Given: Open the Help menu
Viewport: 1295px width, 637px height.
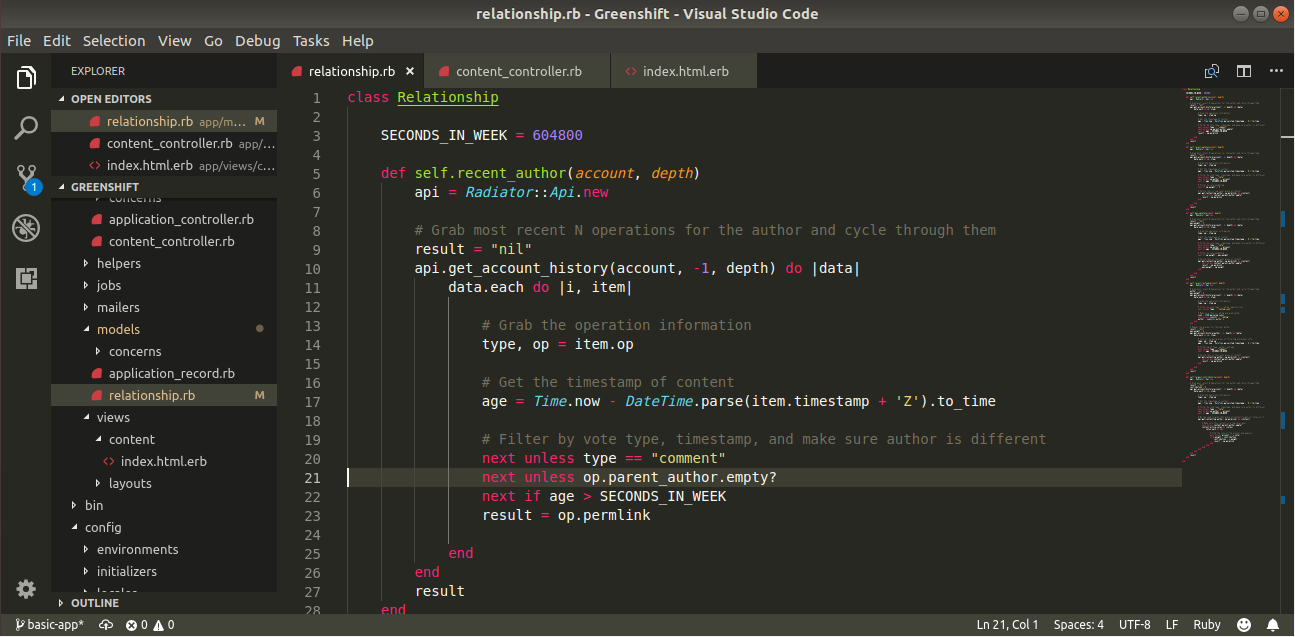Looking at the screenshot, I should (x=357, y=41).
